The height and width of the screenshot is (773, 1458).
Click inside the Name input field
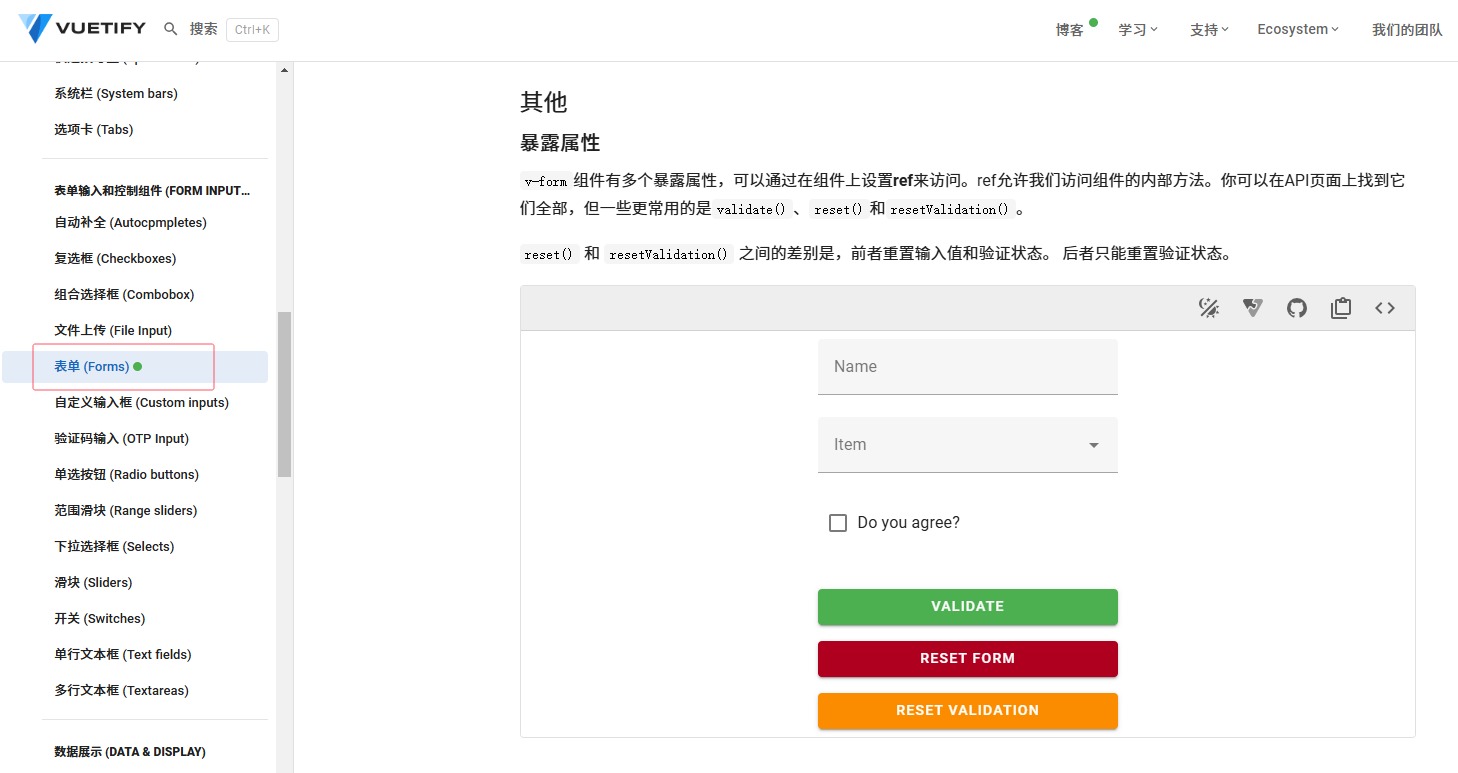pos(967,366)
